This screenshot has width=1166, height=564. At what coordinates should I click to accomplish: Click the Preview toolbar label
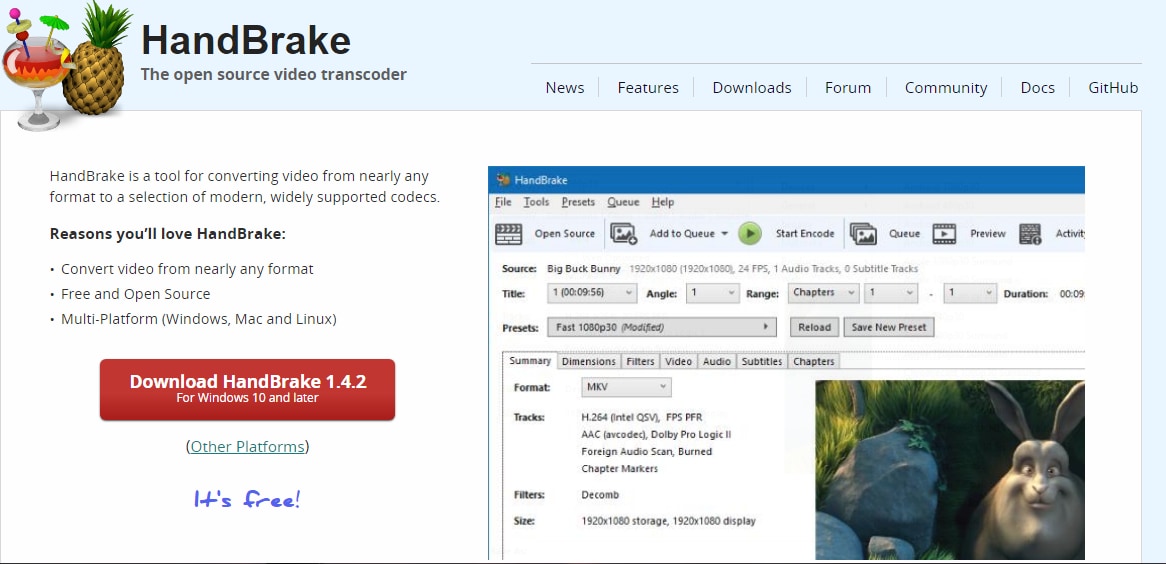988,234
